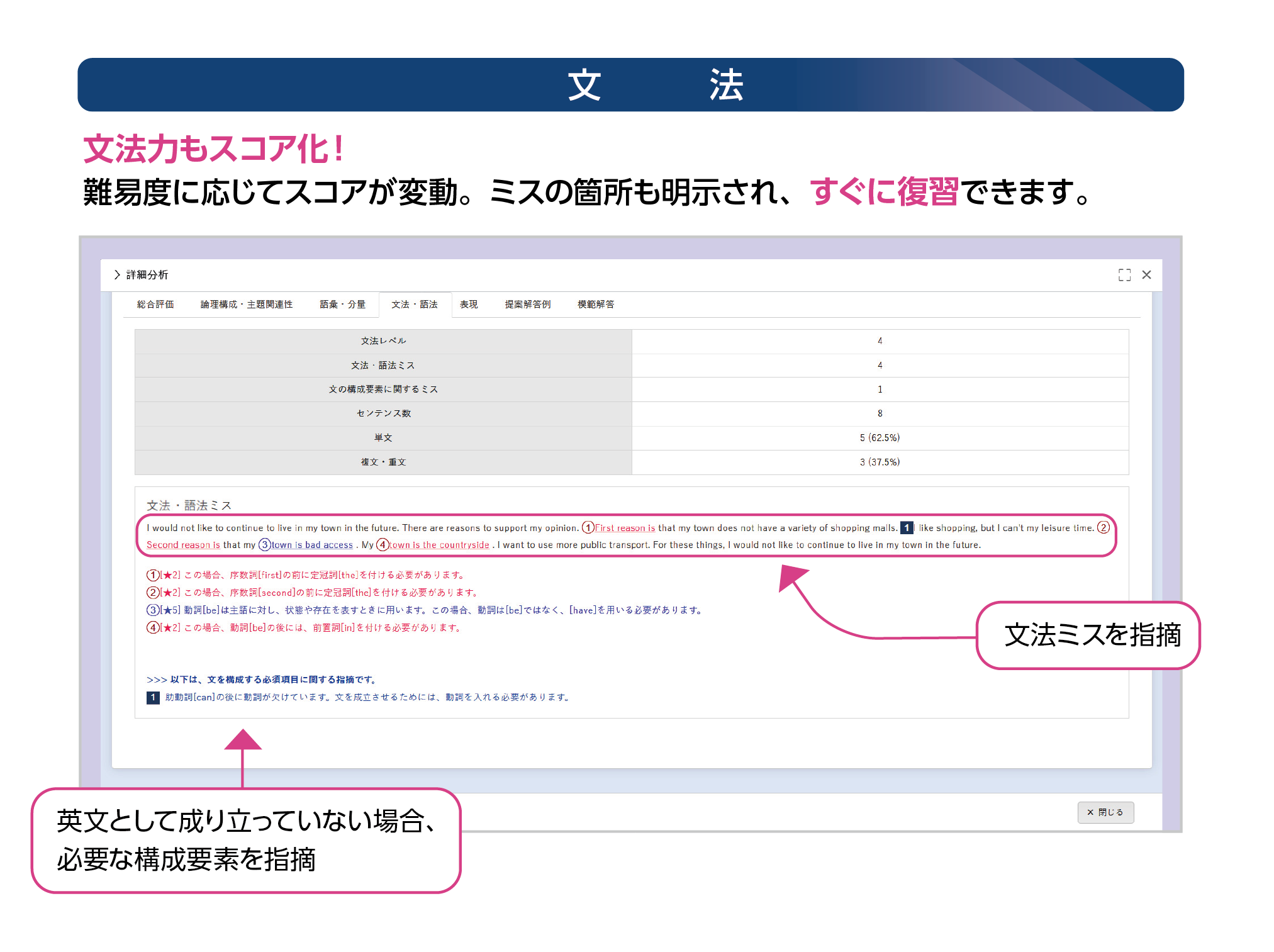Click the blue square 1 note icon below

(x=153, y=698)
